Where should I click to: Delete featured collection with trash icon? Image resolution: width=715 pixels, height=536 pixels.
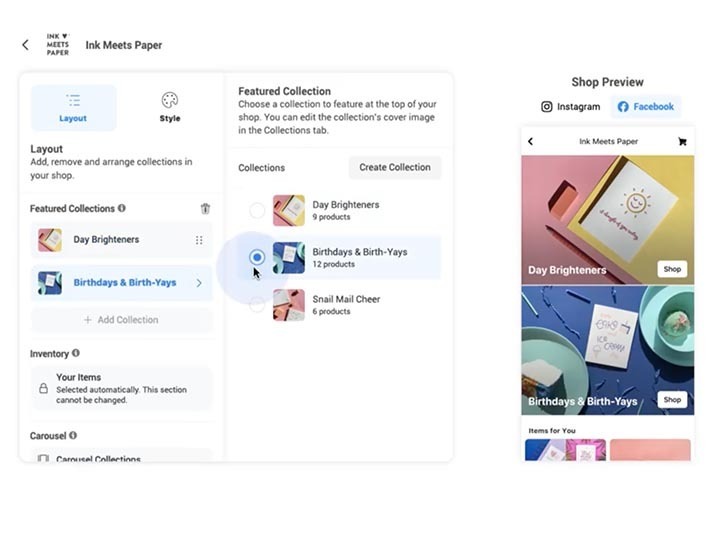coord(205,208)
